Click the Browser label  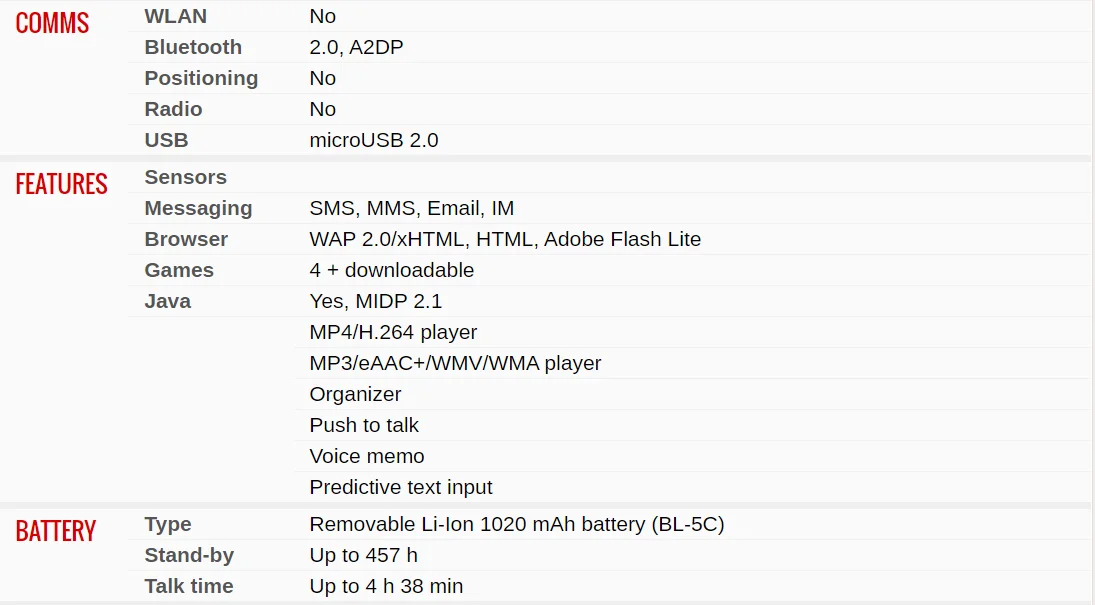[x=186, y=239]
